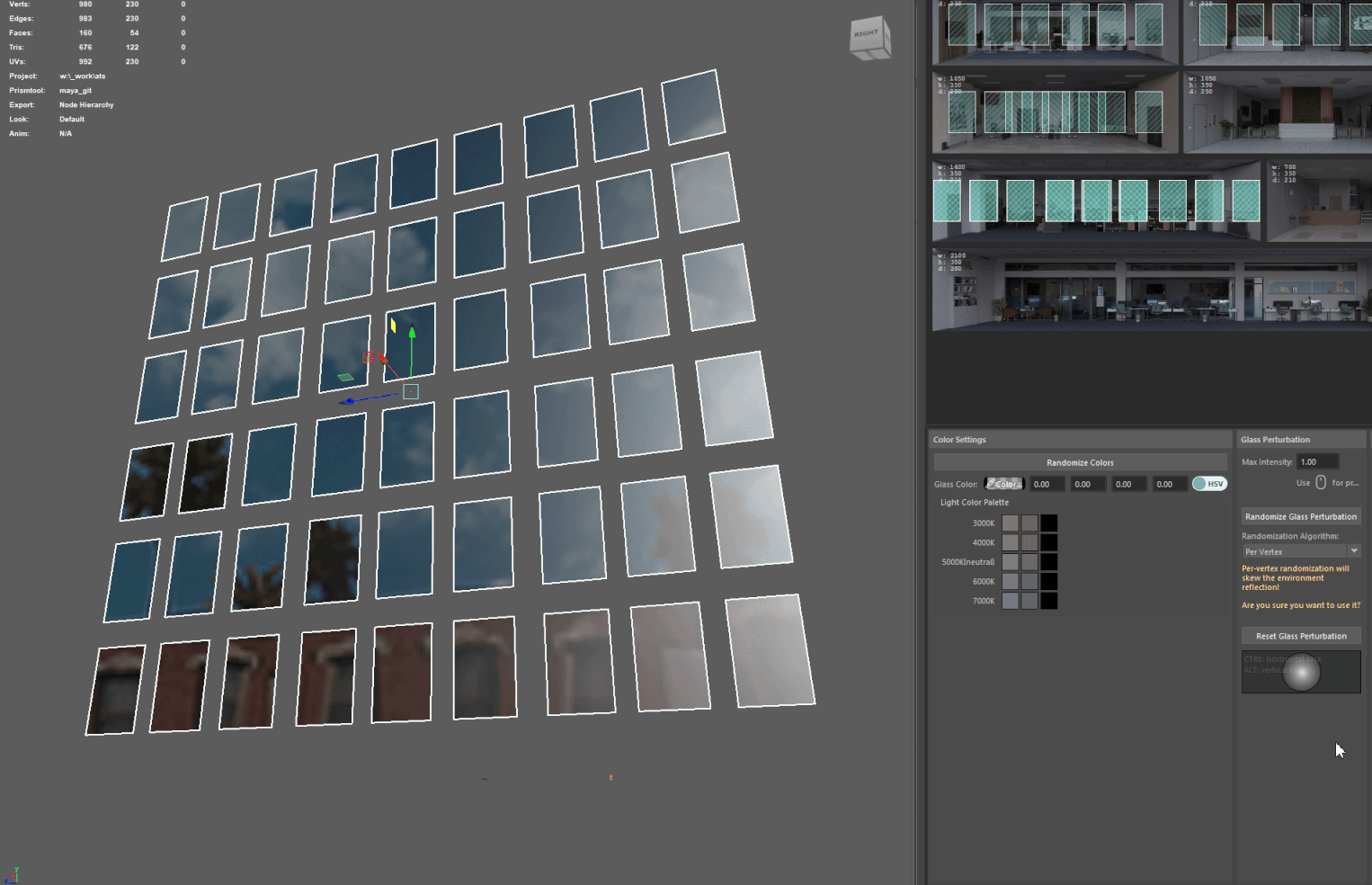This screenshot has height=885, width=1372.
Task: Click Randomize Glass Perturbation button
Action: click(1301, 516)
